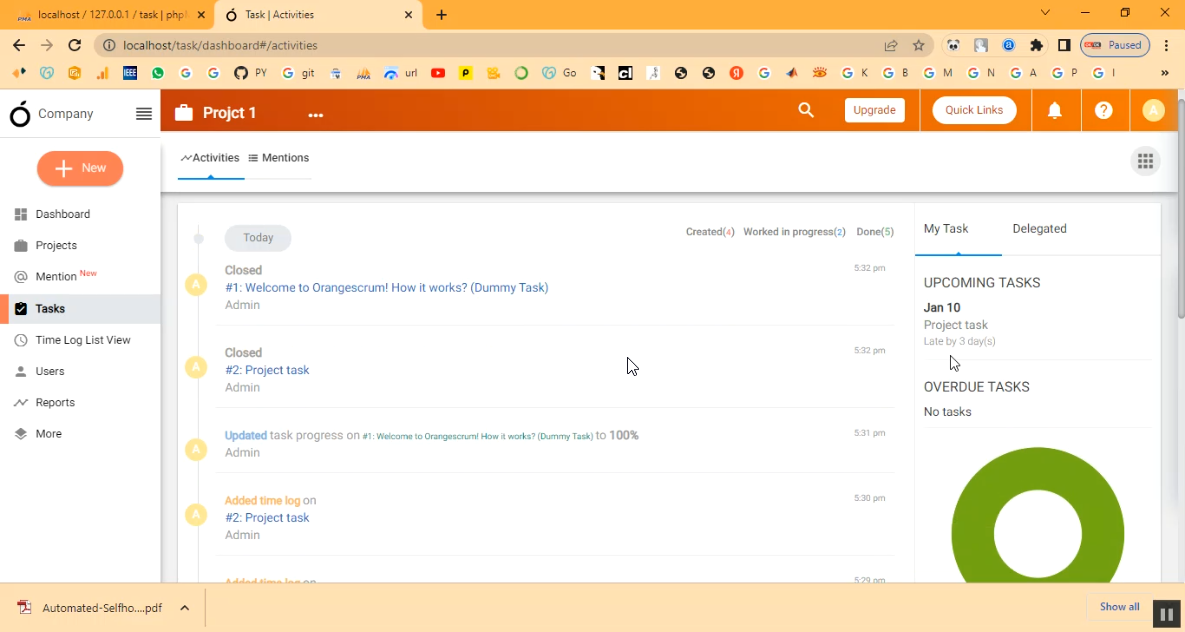Screen dimensions: 1185x632
Task: Open the user avatar profile menu
Action: [1153, 111]
